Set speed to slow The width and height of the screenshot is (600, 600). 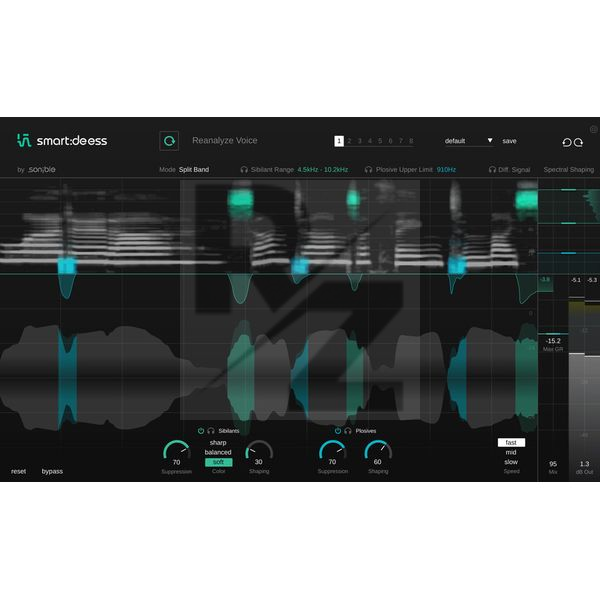click(x=511, y=462)
